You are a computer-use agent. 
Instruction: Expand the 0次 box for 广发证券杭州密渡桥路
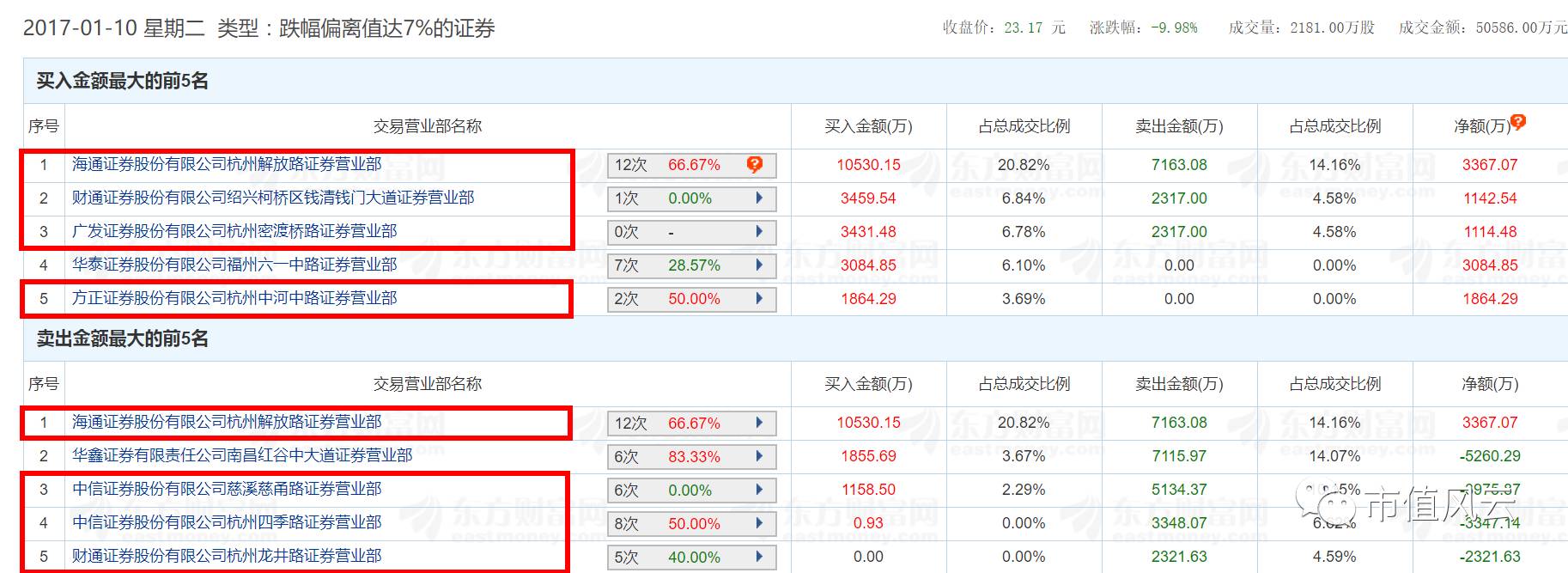(691, 232)
